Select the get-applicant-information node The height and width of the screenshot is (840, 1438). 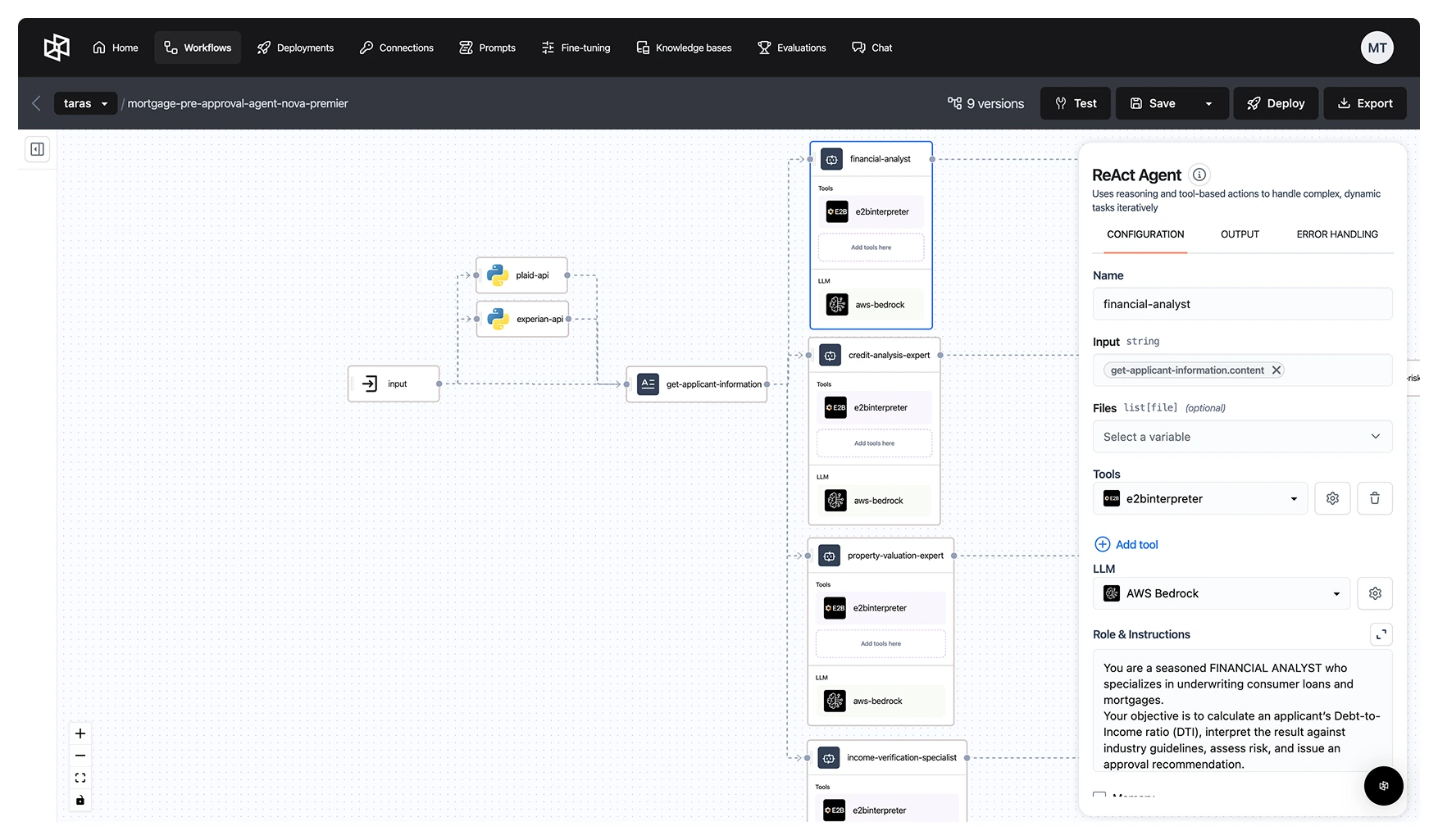pyautogui.click(x=697, y=384)
